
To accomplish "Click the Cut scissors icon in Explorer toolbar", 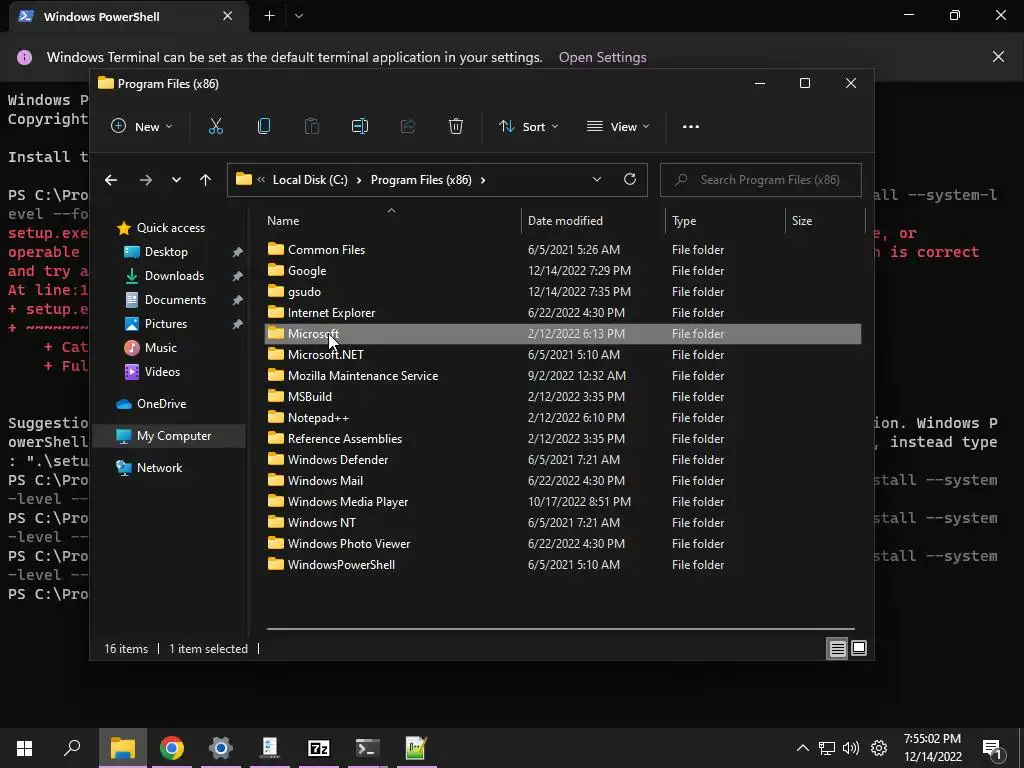I will [216, 126].
